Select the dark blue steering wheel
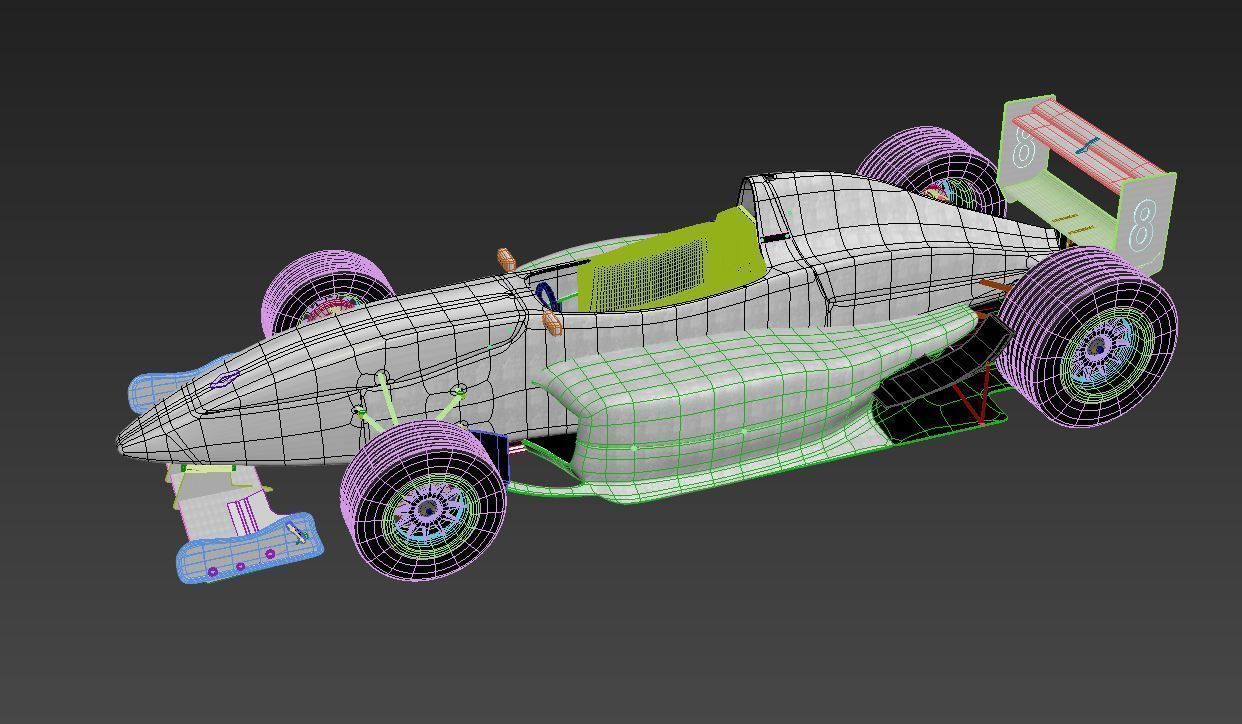 pos(546,294)
